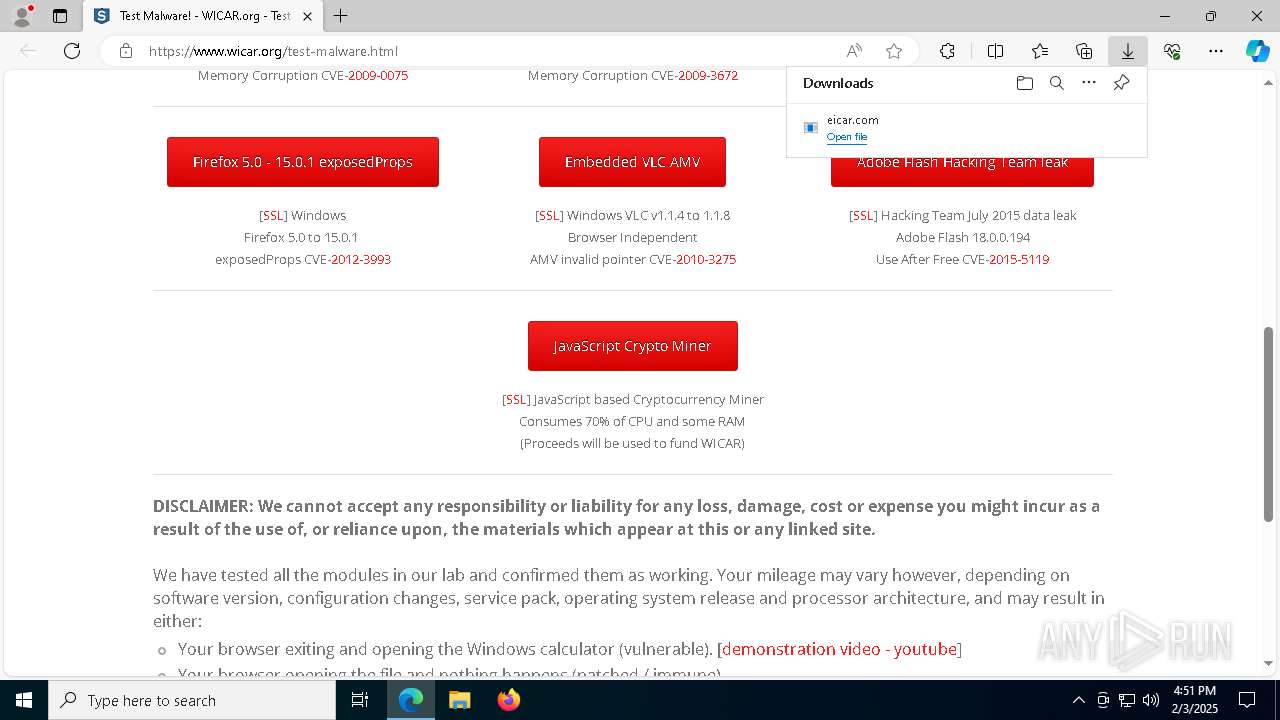Click the browser back arrow

28,51
